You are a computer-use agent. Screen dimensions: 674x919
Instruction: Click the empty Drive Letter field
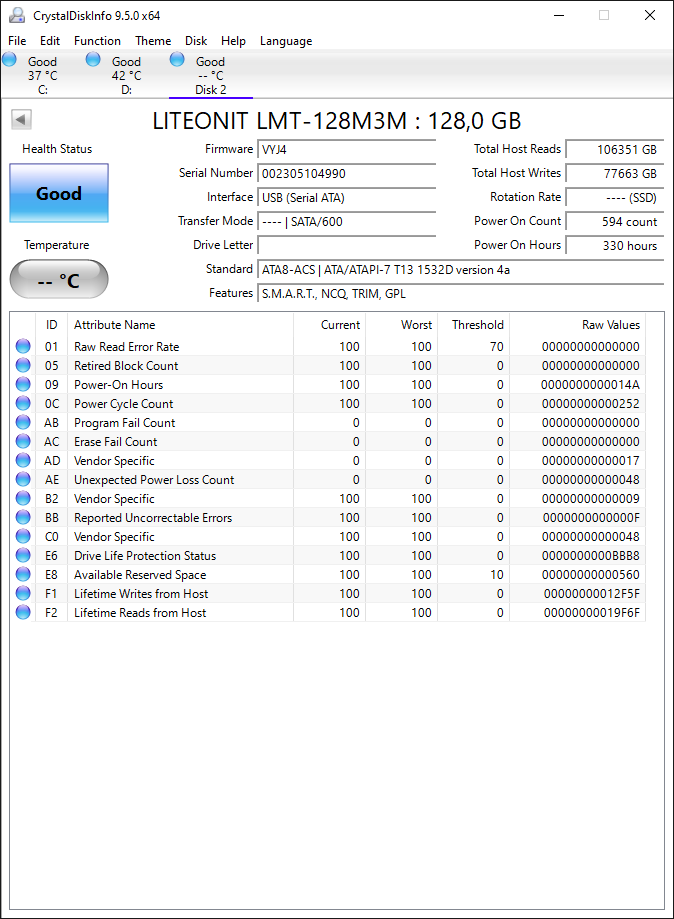click(x=346, y=246)
